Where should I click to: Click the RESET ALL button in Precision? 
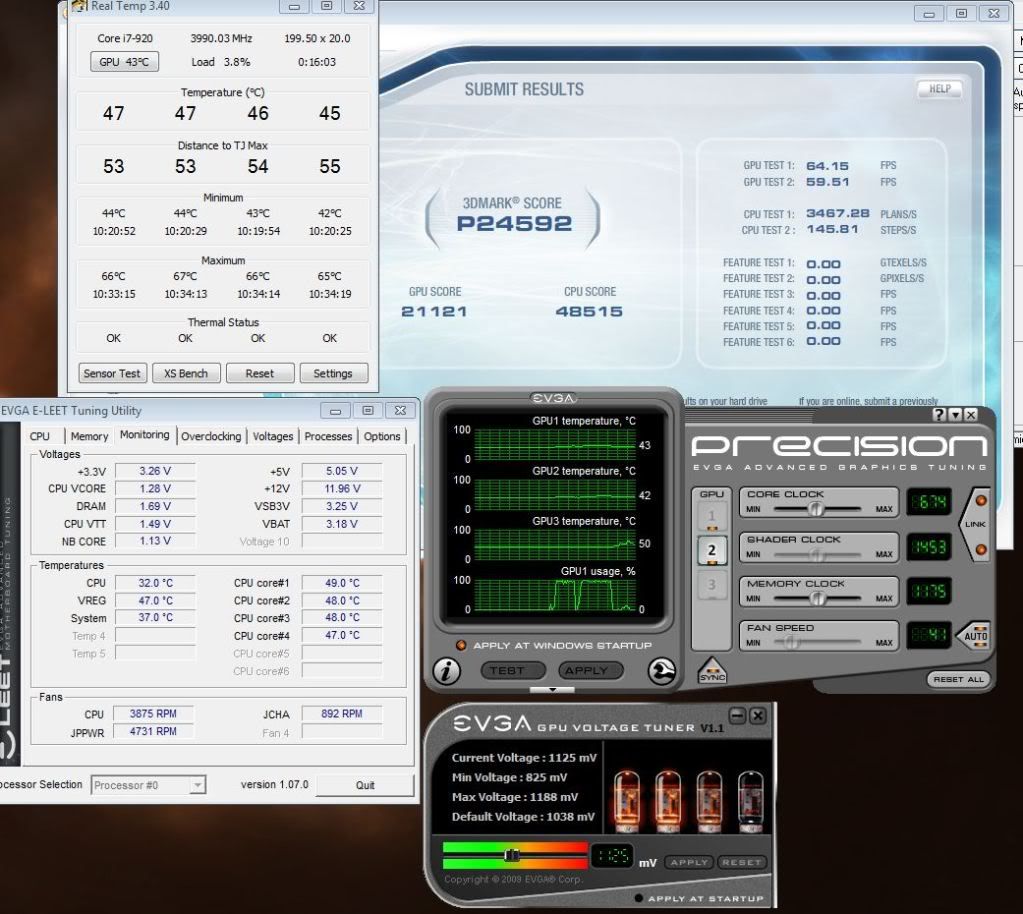click(x=959, y=679)
